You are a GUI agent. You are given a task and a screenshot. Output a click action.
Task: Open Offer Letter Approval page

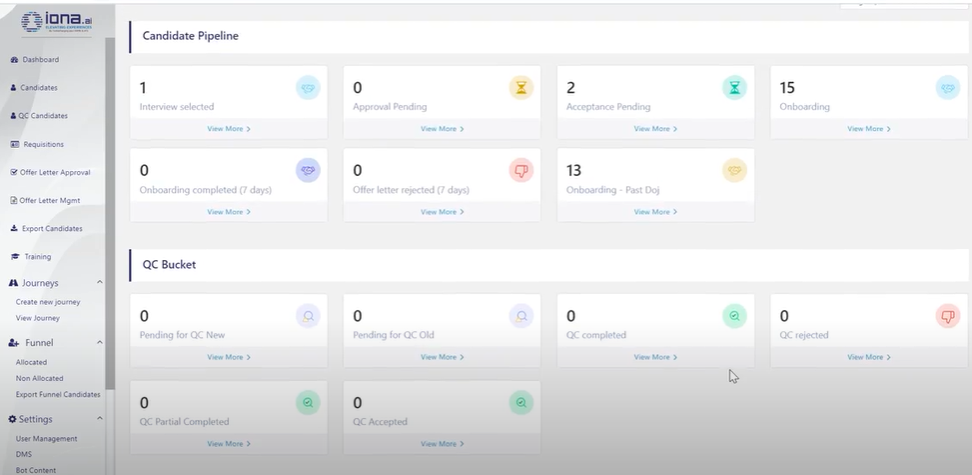(54, 172)
